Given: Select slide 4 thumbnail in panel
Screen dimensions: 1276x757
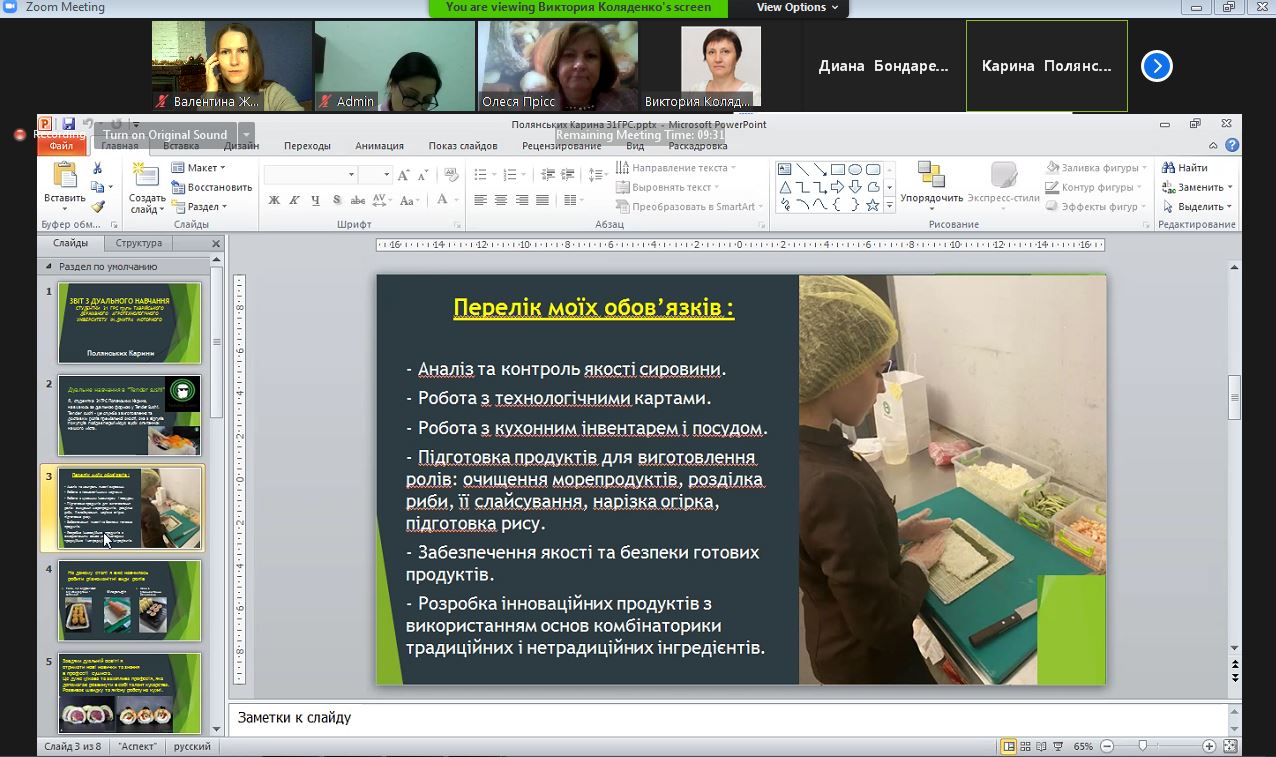Looking at the screenshot, I should pos(129,600).
